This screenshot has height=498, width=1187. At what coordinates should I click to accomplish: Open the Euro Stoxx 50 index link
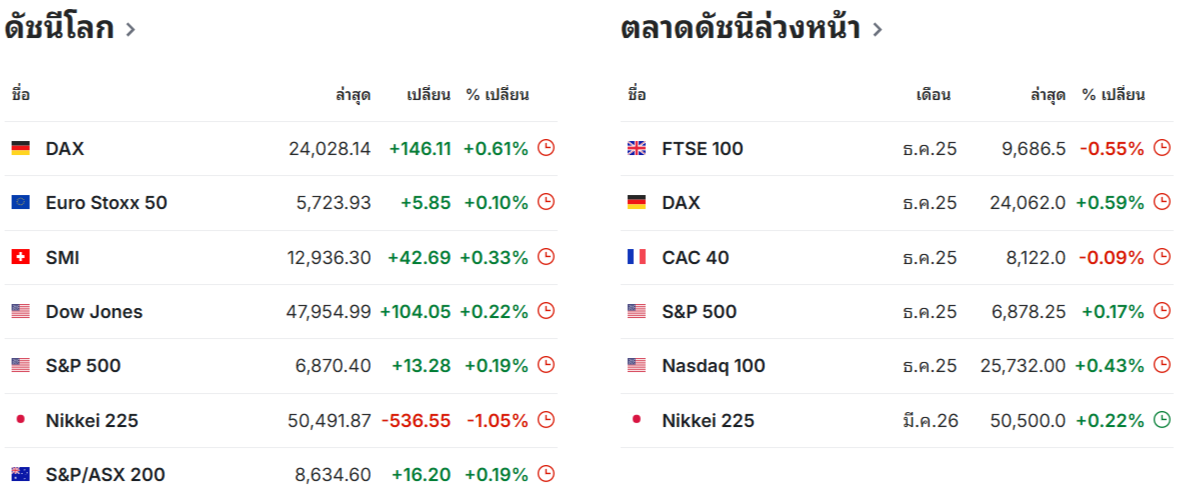pyautogui.click(x=106, y=203)
